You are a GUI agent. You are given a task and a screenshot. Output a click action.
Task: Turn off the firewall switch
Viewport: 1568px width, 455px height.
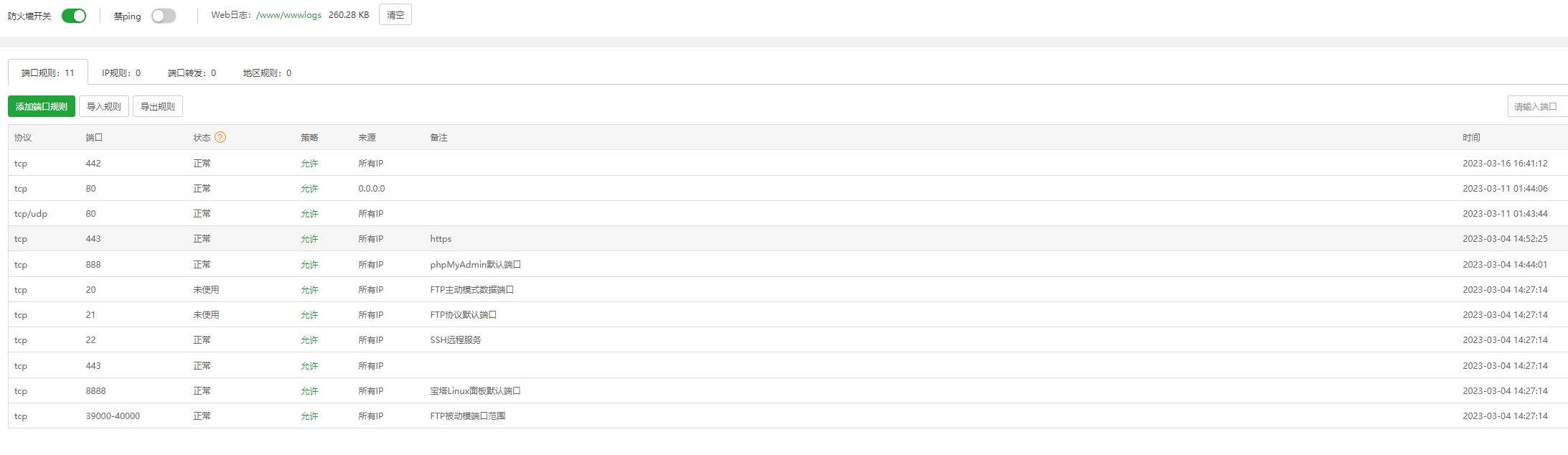tap(74, 16)
